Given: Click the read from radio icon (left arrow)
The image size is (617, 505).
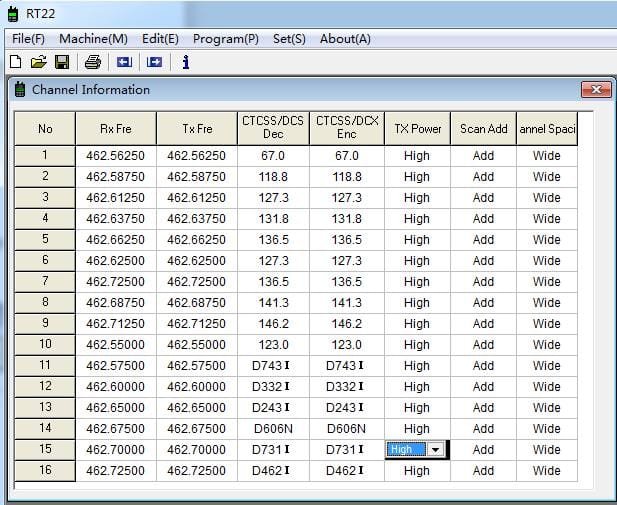Looking at the screenshot, I should pyautogui.click(x=124, y=62).
